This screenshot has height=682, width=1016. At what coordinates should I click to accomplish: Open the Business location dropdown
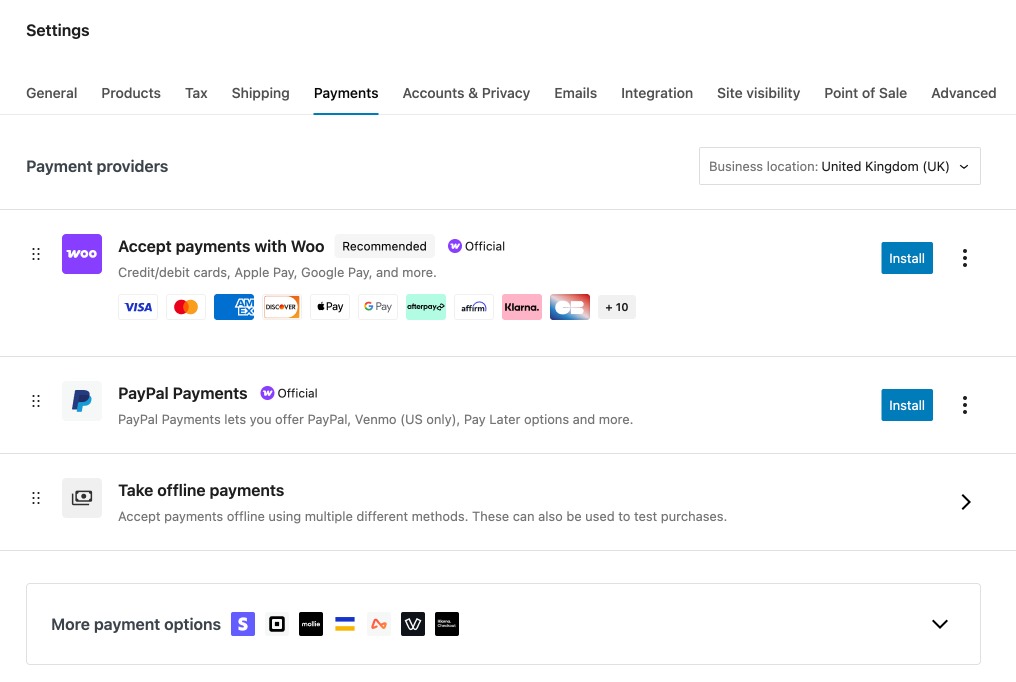[x=839, y=166]
